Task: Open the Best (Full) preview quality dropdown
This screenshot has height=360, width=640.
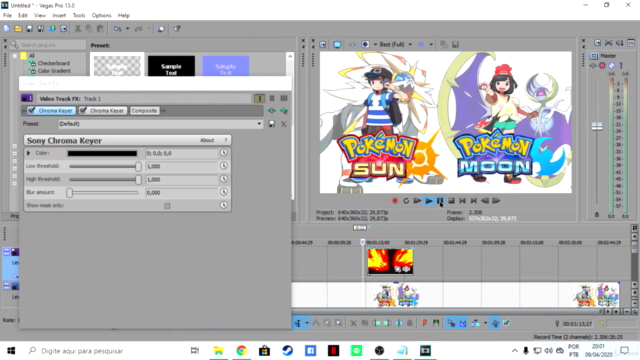Action: pyautogui.click(x=395, y=44)
